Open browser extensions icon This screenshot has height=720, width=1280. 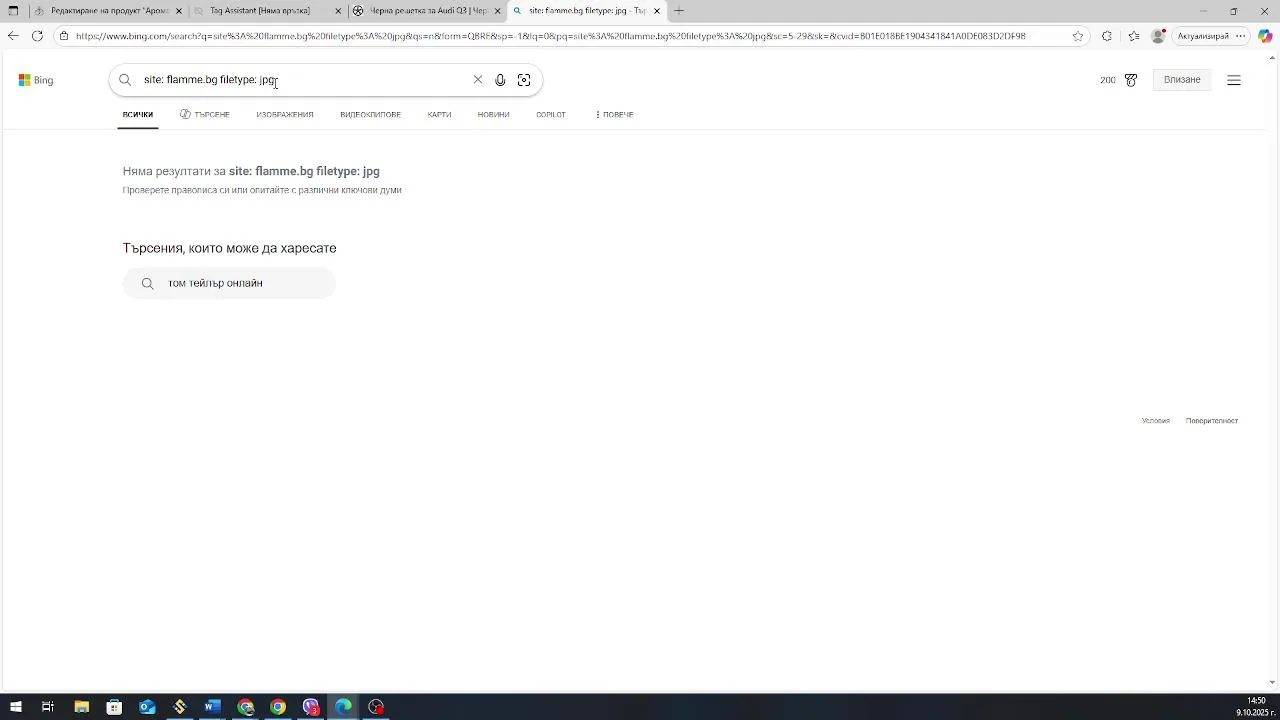[1107, 36]
